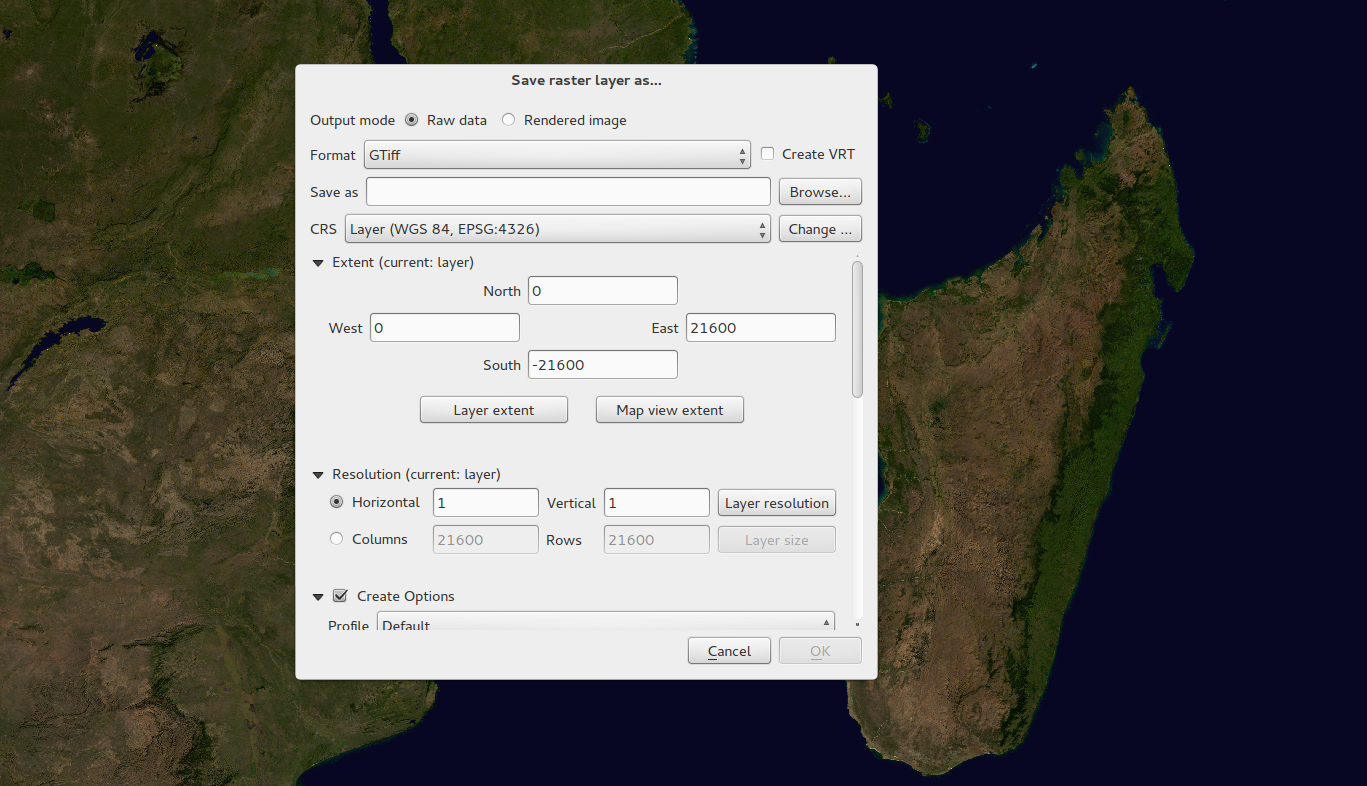The width and height of the screenshot is (1367, 786).
Task: Select the Rendered image output mode
Action: click(x=509, y=120)
